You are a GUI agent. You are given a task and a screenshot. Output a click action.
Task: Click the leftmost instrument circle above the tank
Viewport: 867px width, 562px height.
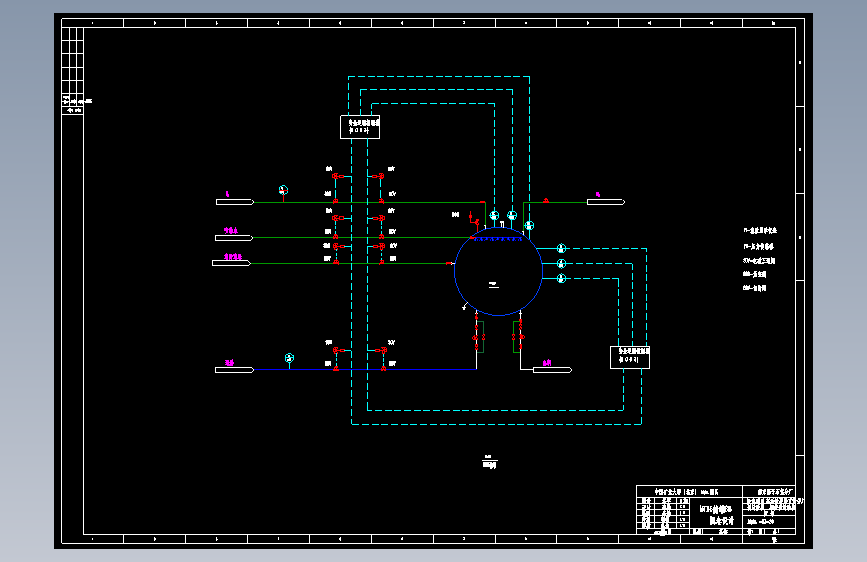494,215
